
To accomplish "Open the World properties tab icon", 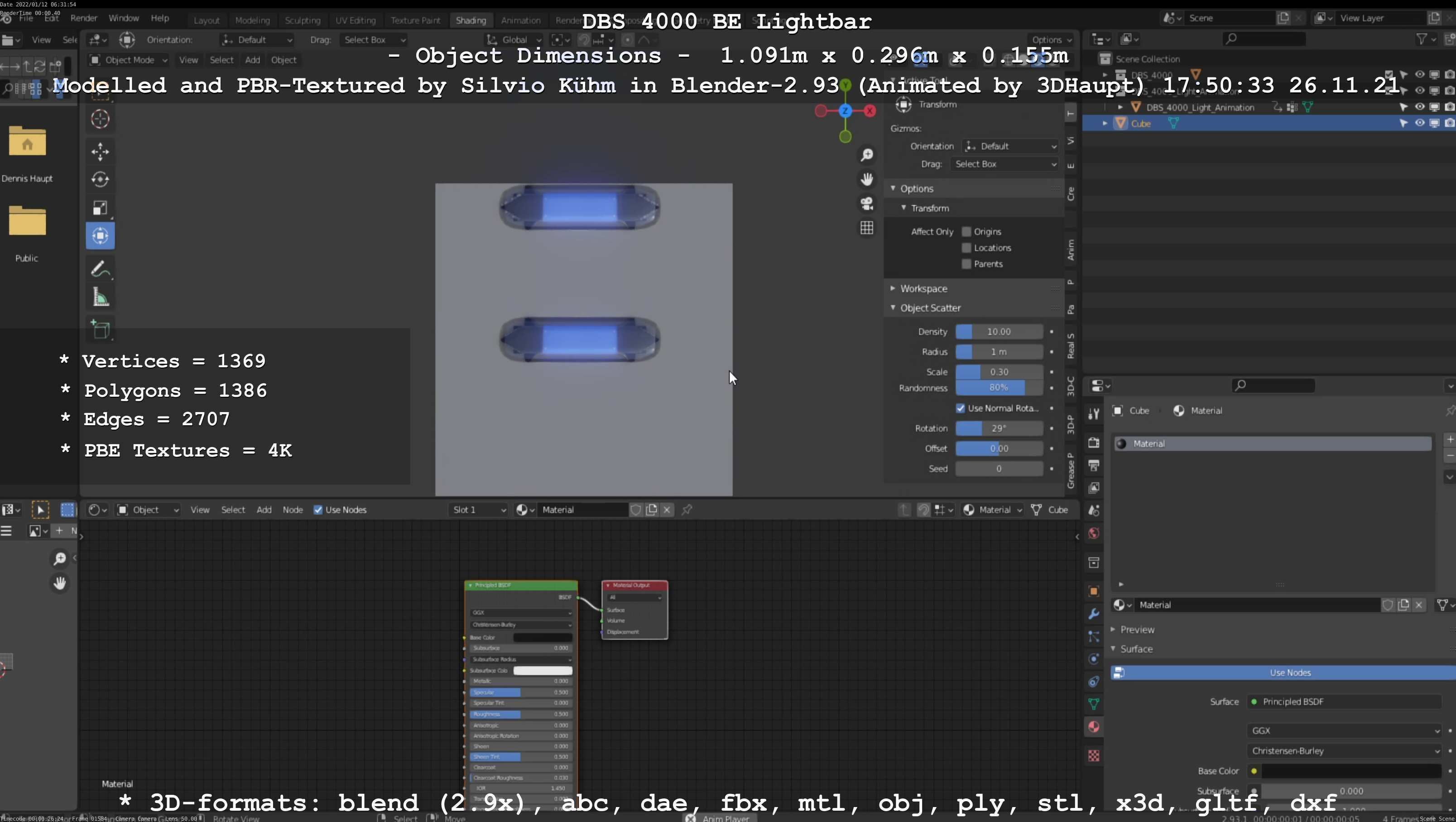I will 1094,534.
